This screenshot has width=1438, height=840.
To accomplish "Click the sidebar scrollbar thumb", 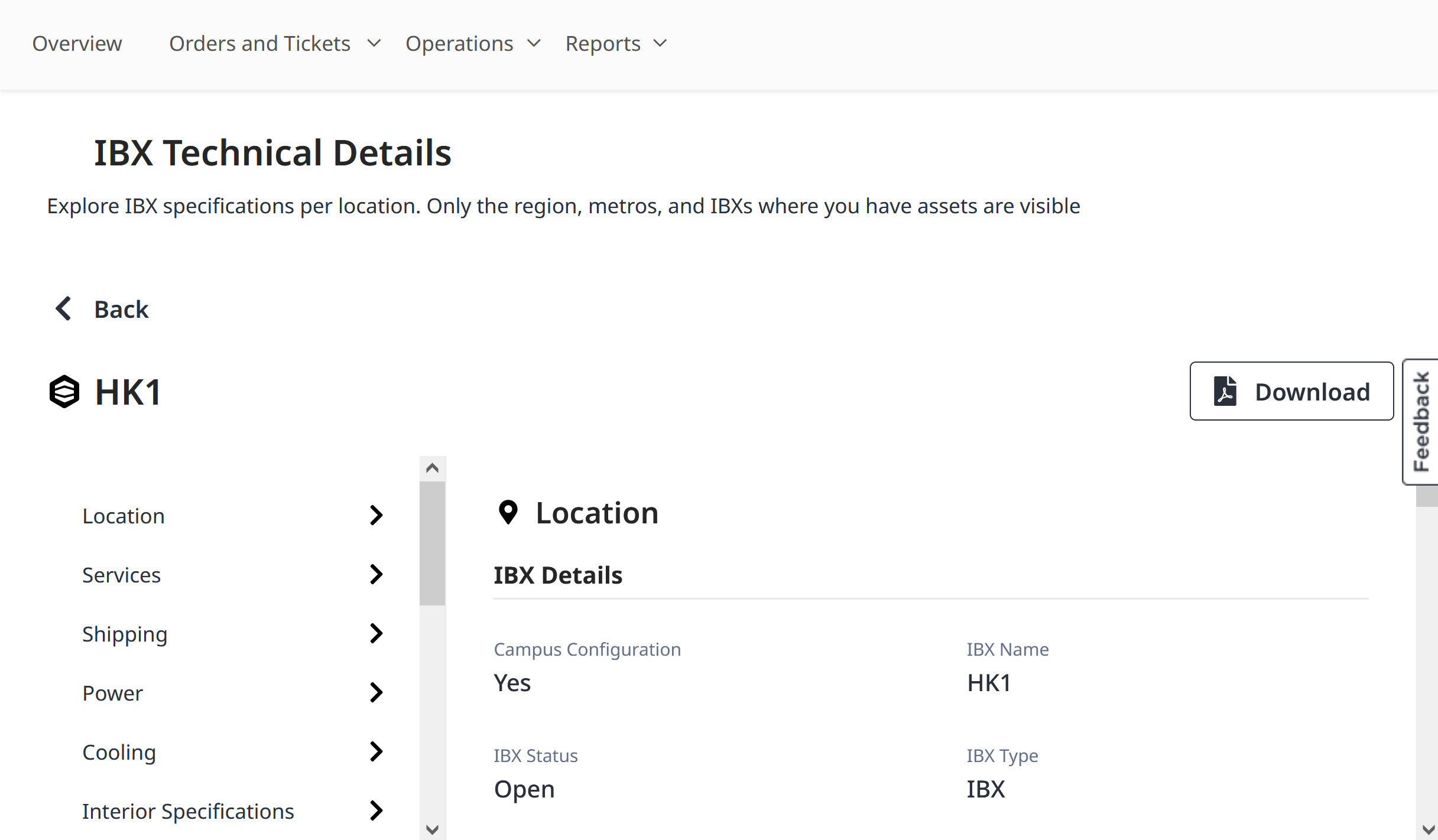I will coord(432,543).
